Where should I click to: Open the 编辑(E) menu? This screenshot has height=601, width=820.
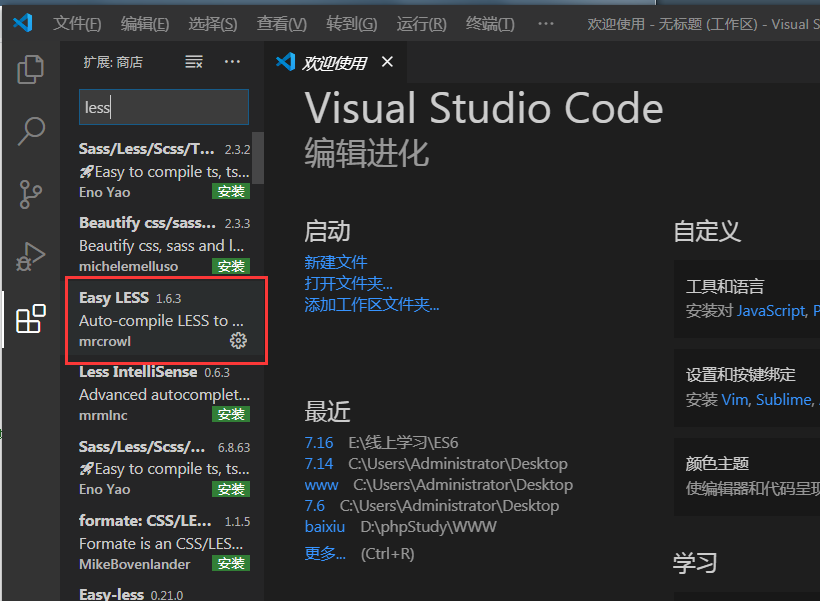pos(145,24)
